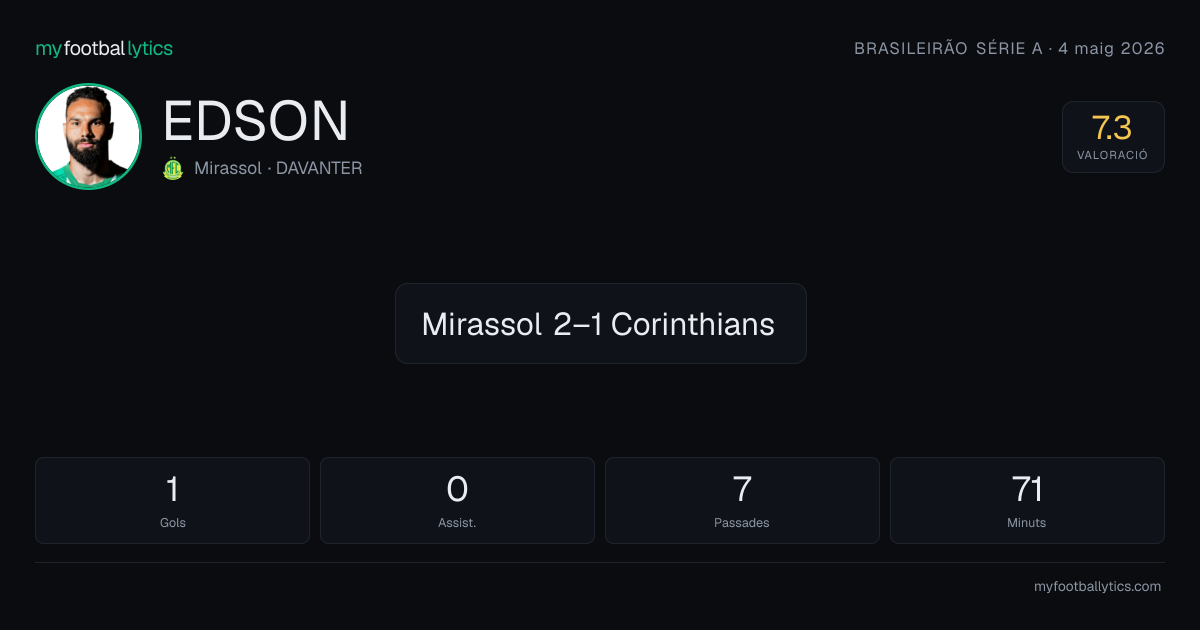1200x630 pixels.
Task: Click the myfootballytics logo
Action: 104,48
